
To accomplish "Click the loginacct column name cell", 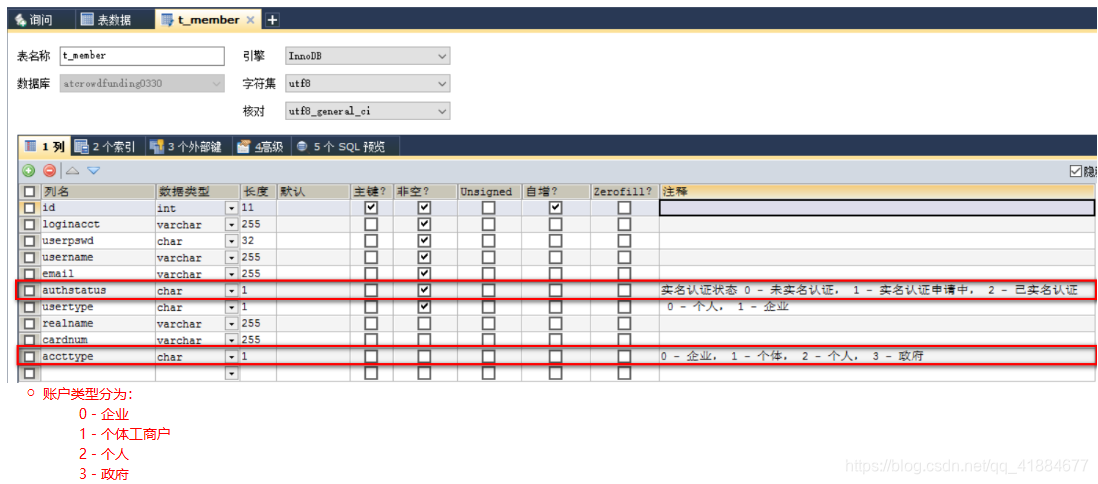I will pyautogui.click(x=97, y=224).
